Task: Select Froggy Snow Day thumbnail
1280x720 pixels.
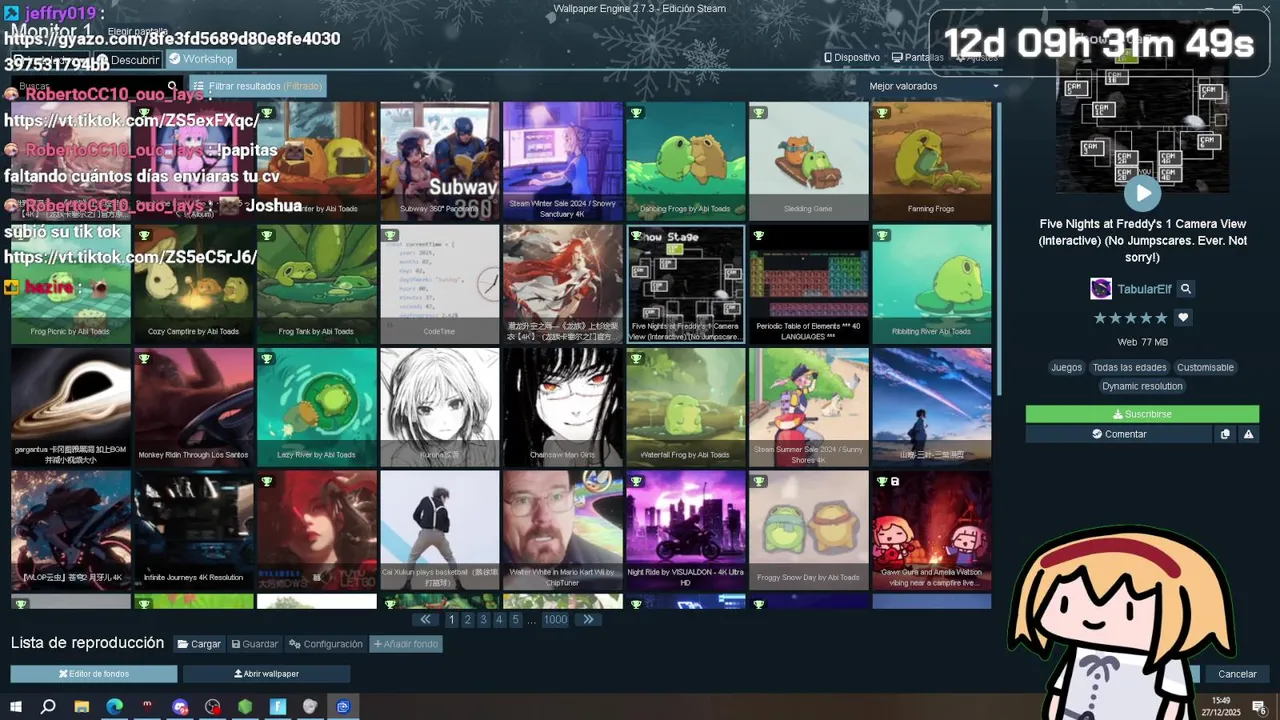Action: (x=808, y=530)
